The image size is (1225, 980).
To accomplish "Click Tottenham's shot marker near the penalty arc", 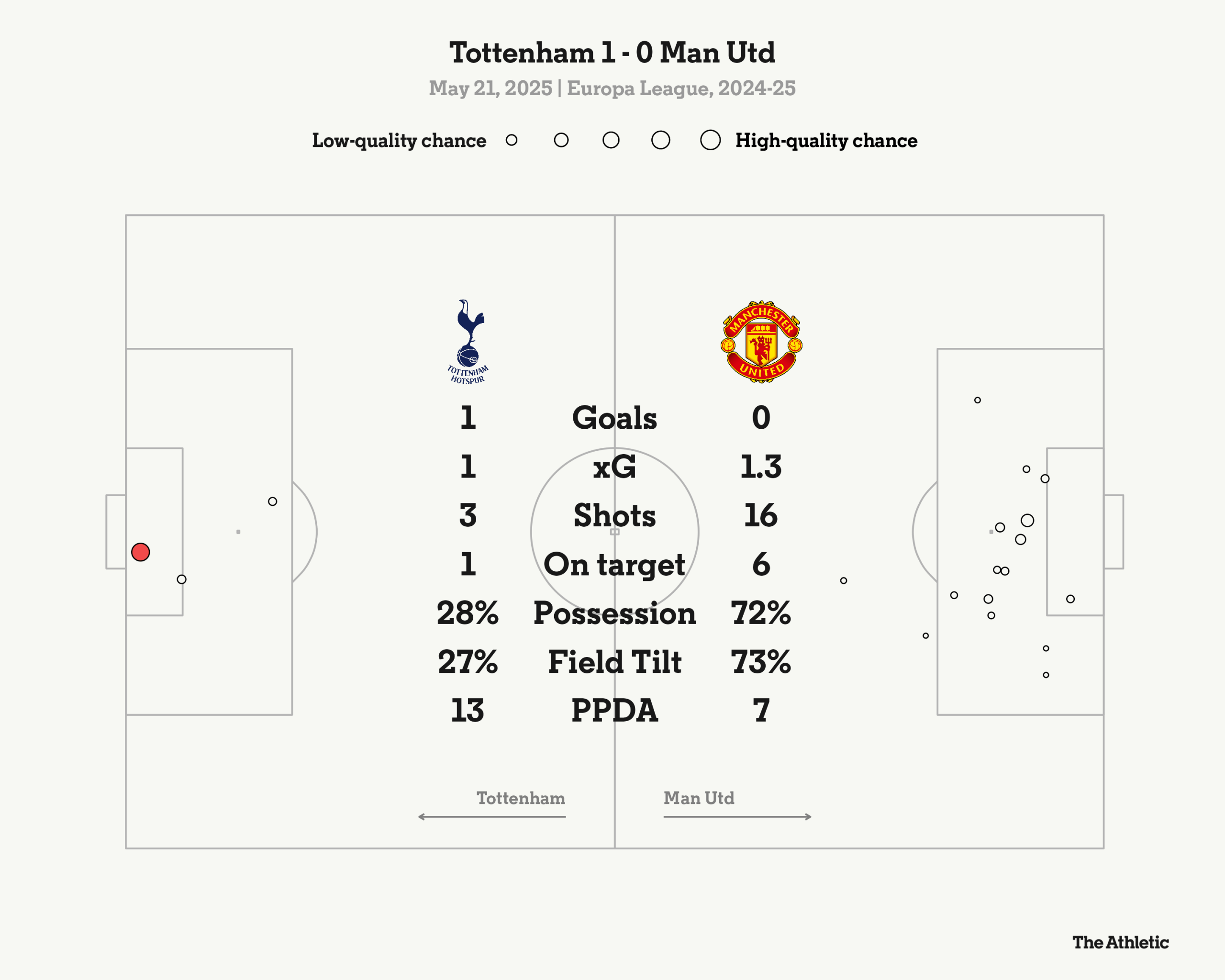I will [x=273, y=501].
